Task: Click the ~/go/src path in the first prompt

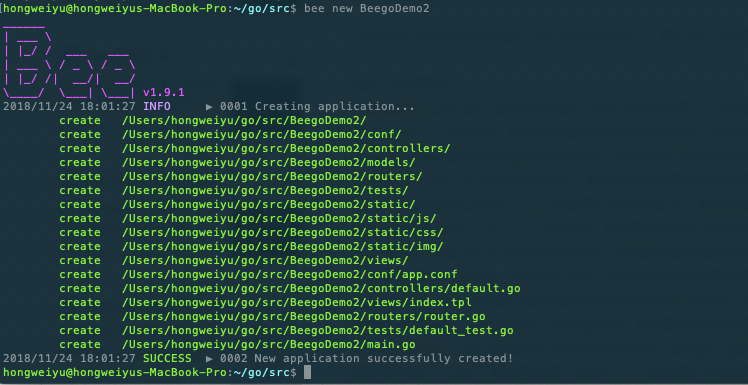Action: [x=261, y=9]
